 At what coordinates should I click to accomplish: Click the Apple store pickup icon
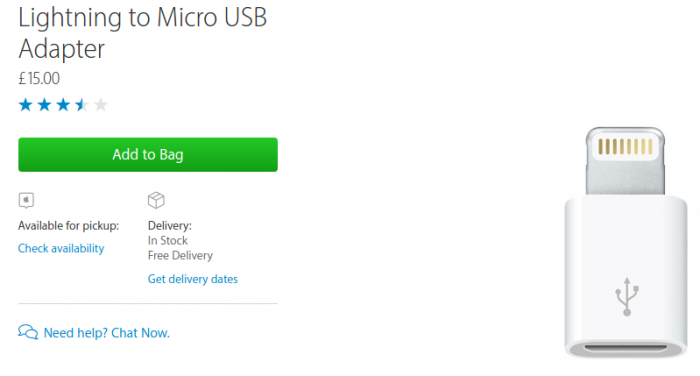pyautogui.click(x=26, y=200)
